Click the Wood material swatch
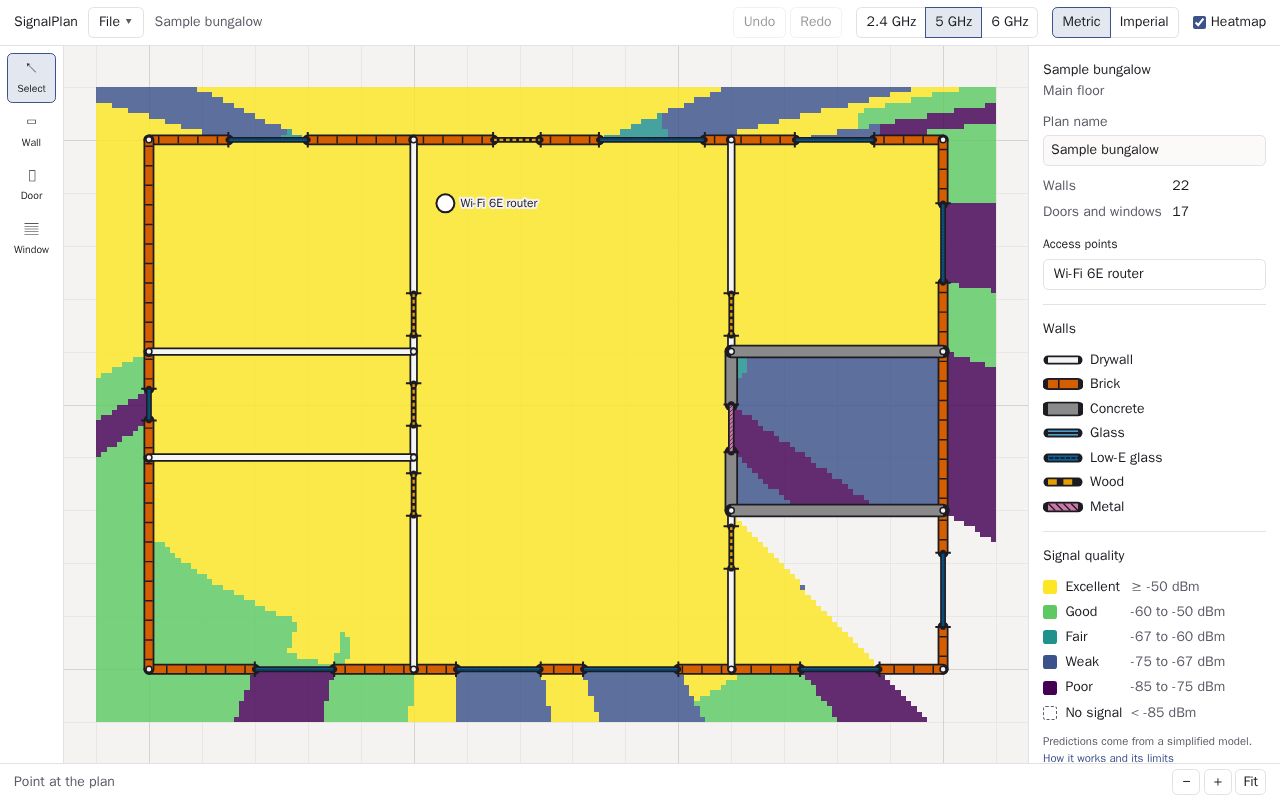 click(x=1063, y=482)
